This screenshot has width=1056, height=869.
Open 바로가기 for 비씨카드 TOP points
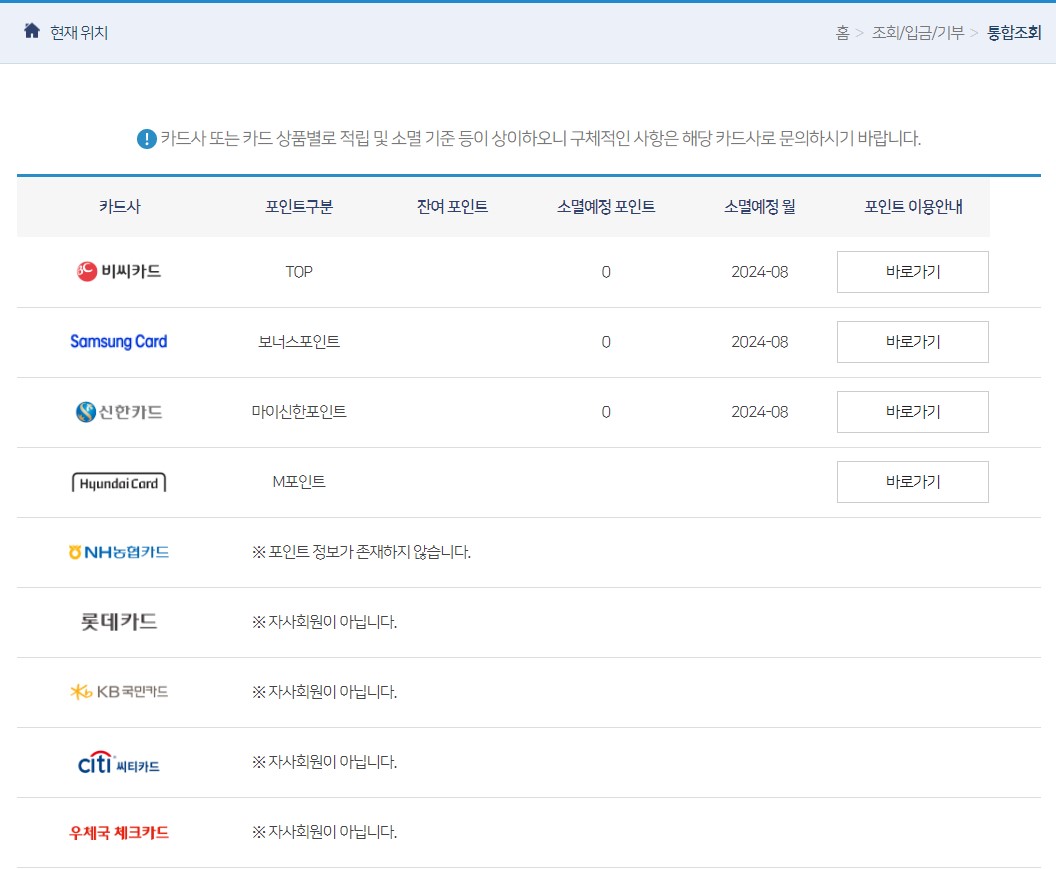click(911, 271)
